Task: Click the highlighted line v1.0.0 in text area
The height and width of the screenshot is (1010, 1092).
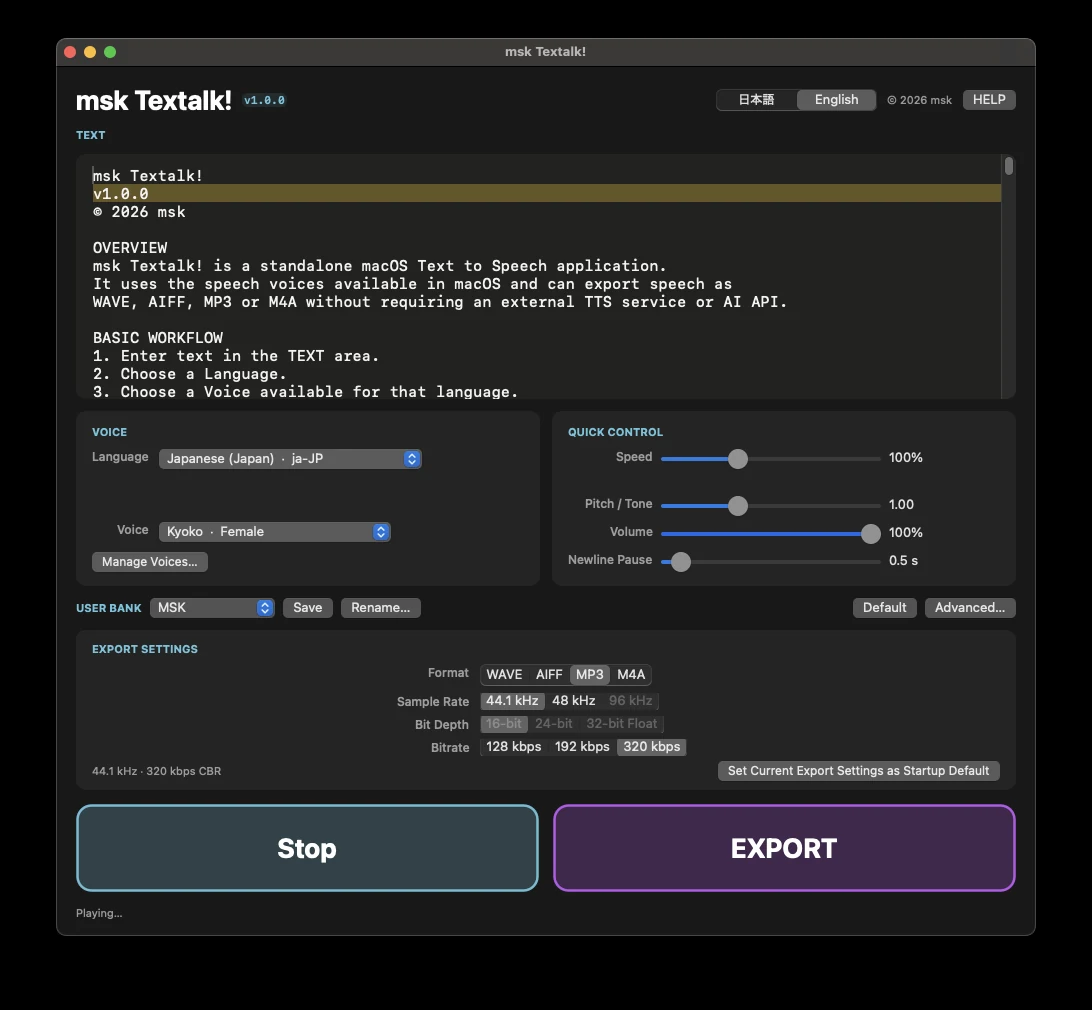Action: coord(547,194)
